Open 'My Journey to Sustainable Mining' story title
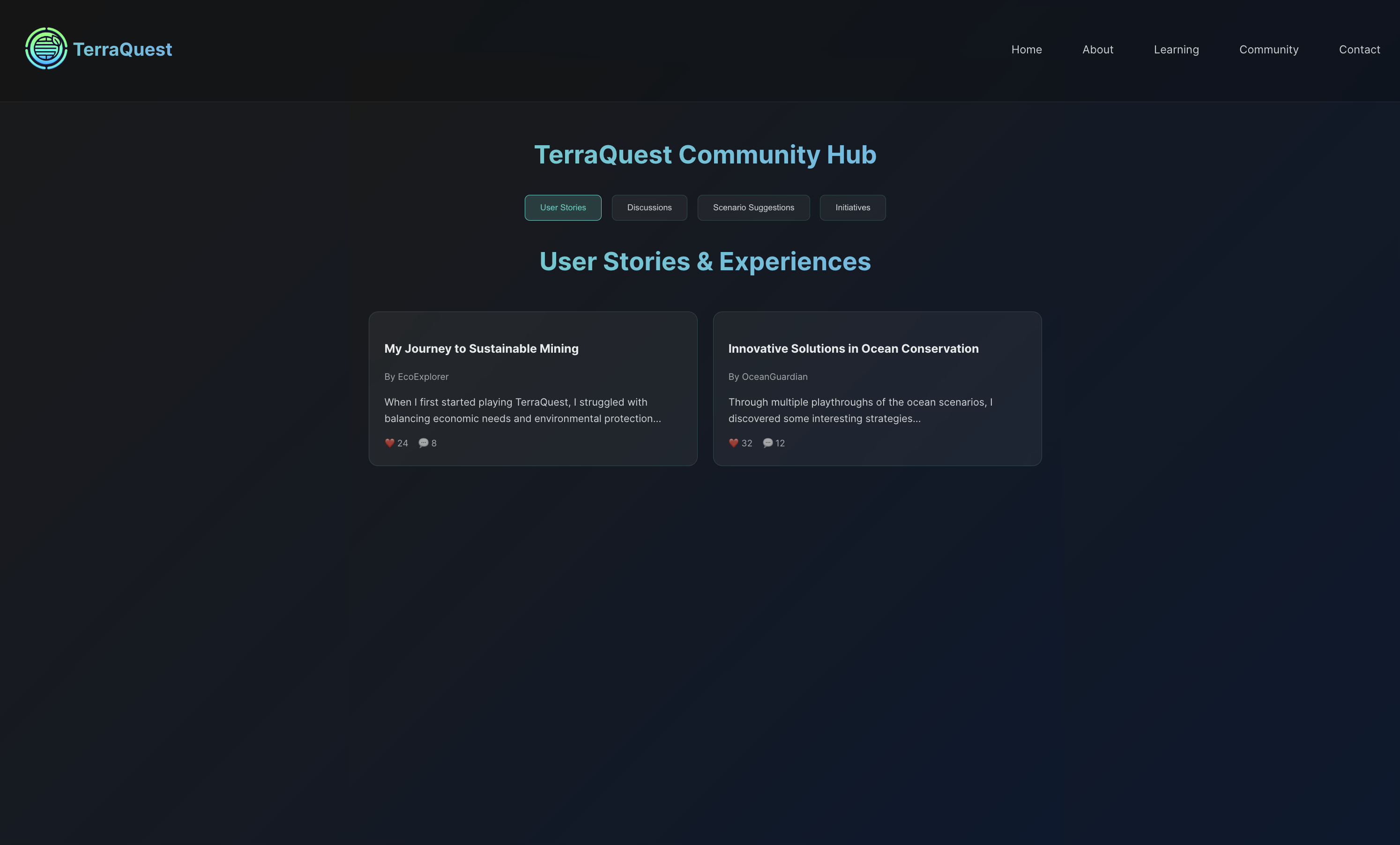 [x=481, y=348]
